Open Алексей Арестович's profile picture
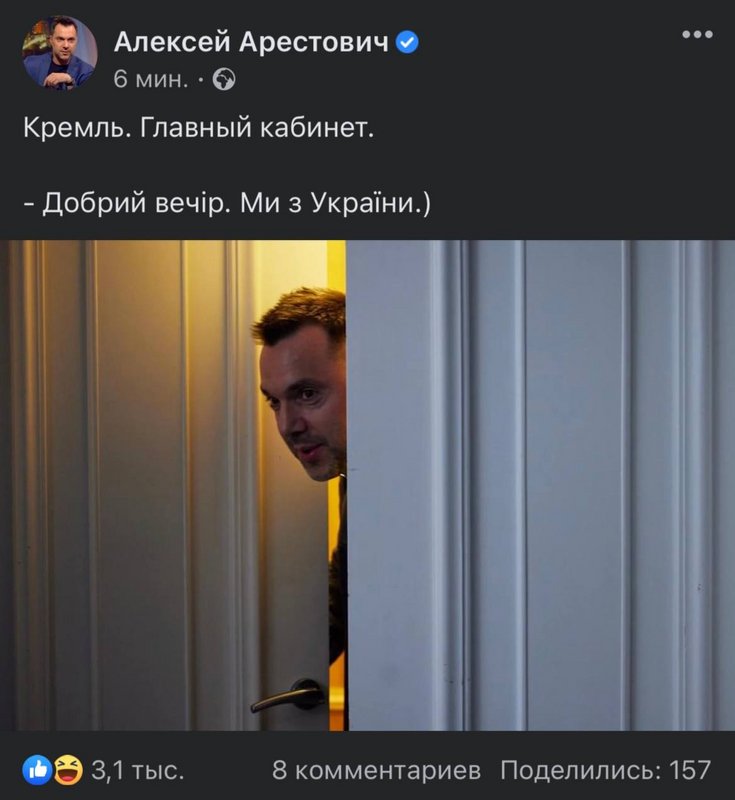Image resolution: width=735 pixels, height=800 pixels. pos(60,53)
